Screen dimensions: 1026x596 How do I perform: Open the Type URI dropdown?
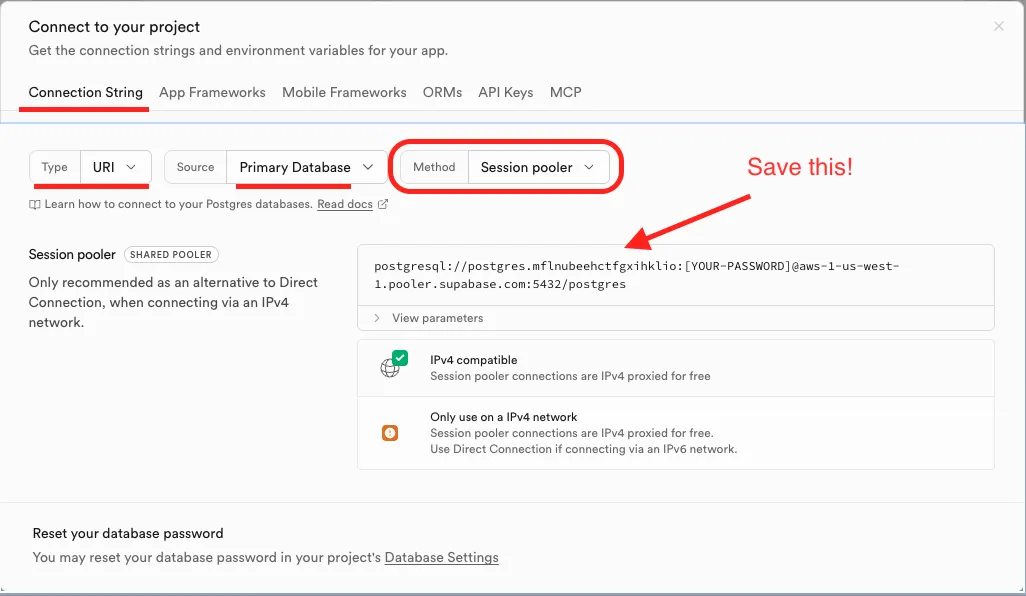pyautogui.click(x=116, y=167)
